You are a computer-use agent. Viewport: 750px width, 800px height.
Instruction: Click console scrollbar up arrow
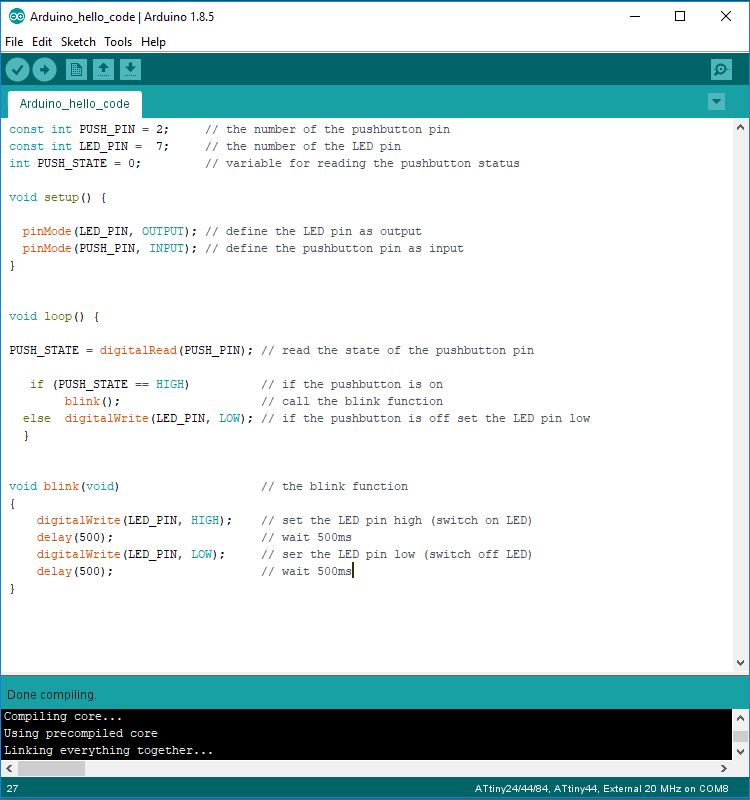coord(740,718)
